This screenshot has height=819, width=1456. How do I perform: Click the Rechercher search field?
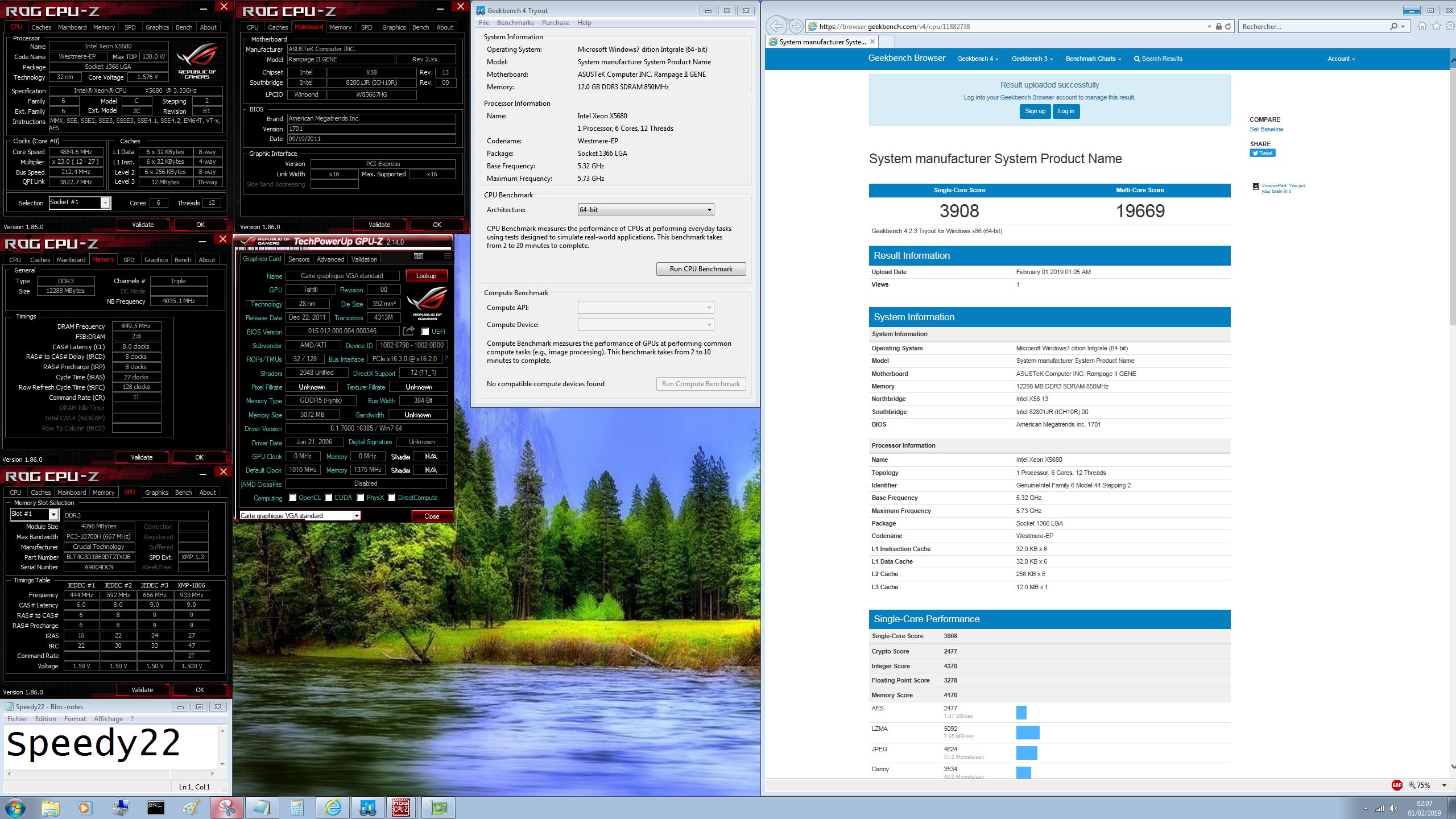click(1313, 26)
